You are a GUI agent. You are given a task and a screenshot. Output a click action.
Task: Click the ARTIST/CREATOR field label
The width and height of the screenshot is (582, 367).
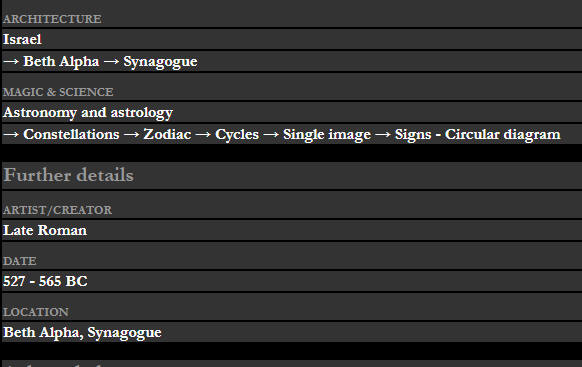pyautogui.click(x=58, y=210)
